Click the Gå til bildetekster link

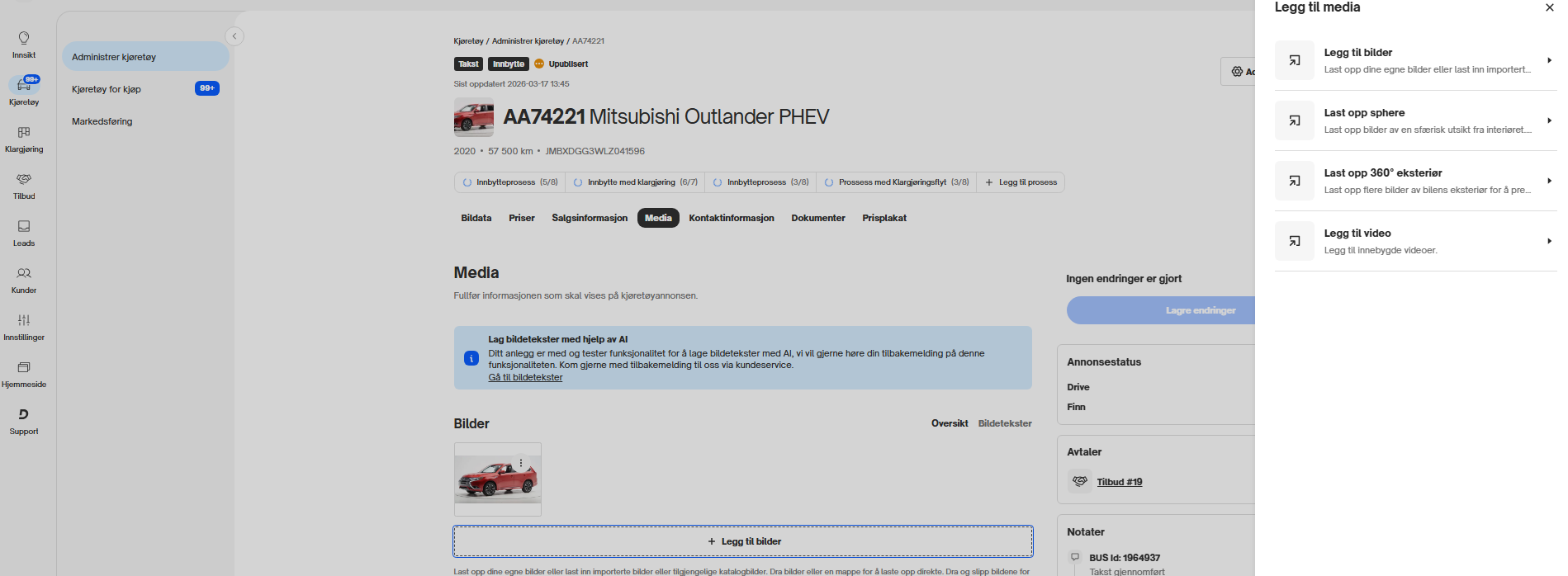coord(525,377)
